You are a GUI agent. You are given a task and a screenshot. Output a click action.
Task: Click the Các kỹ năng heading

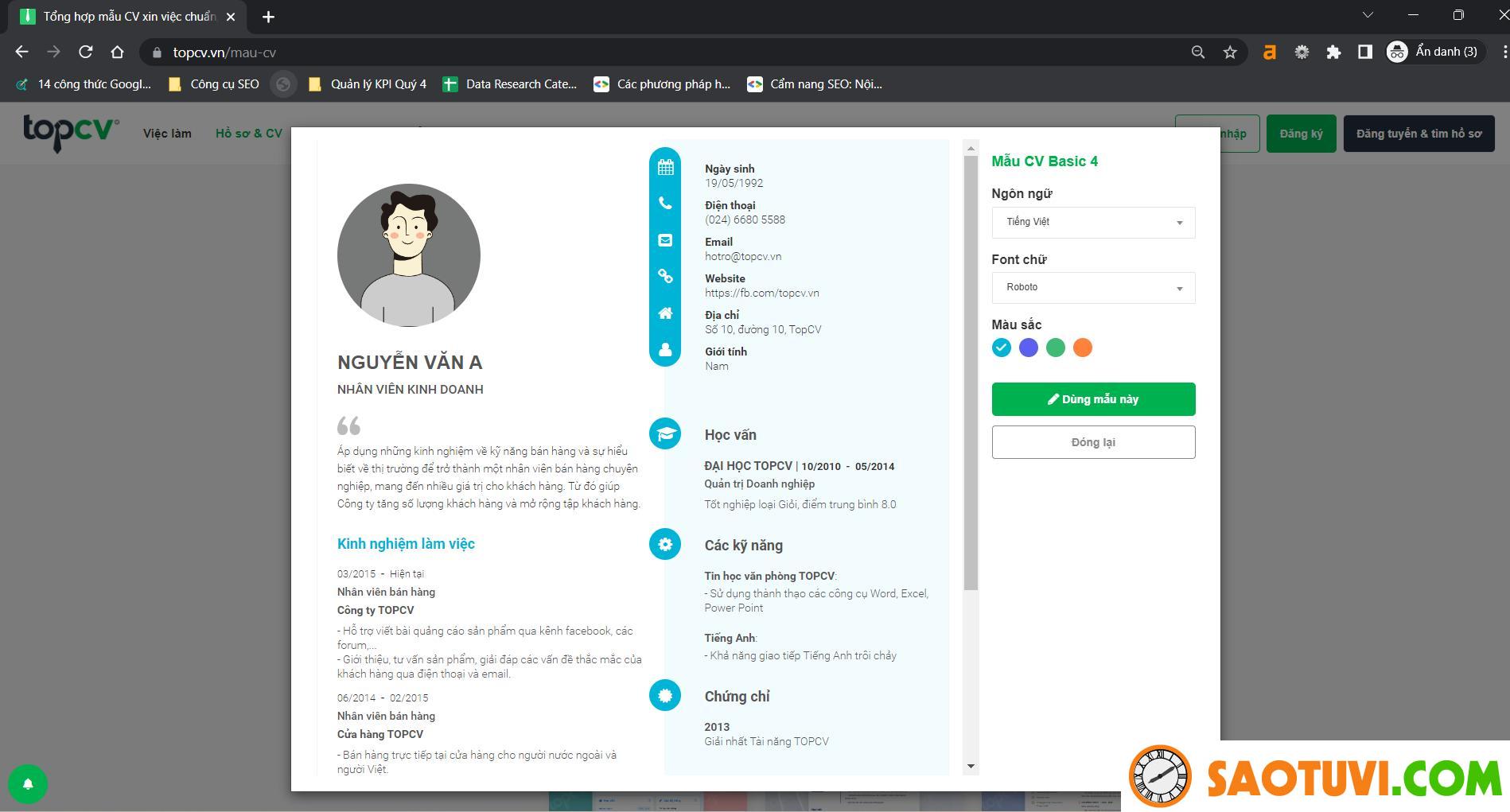(x=744, y=546)
